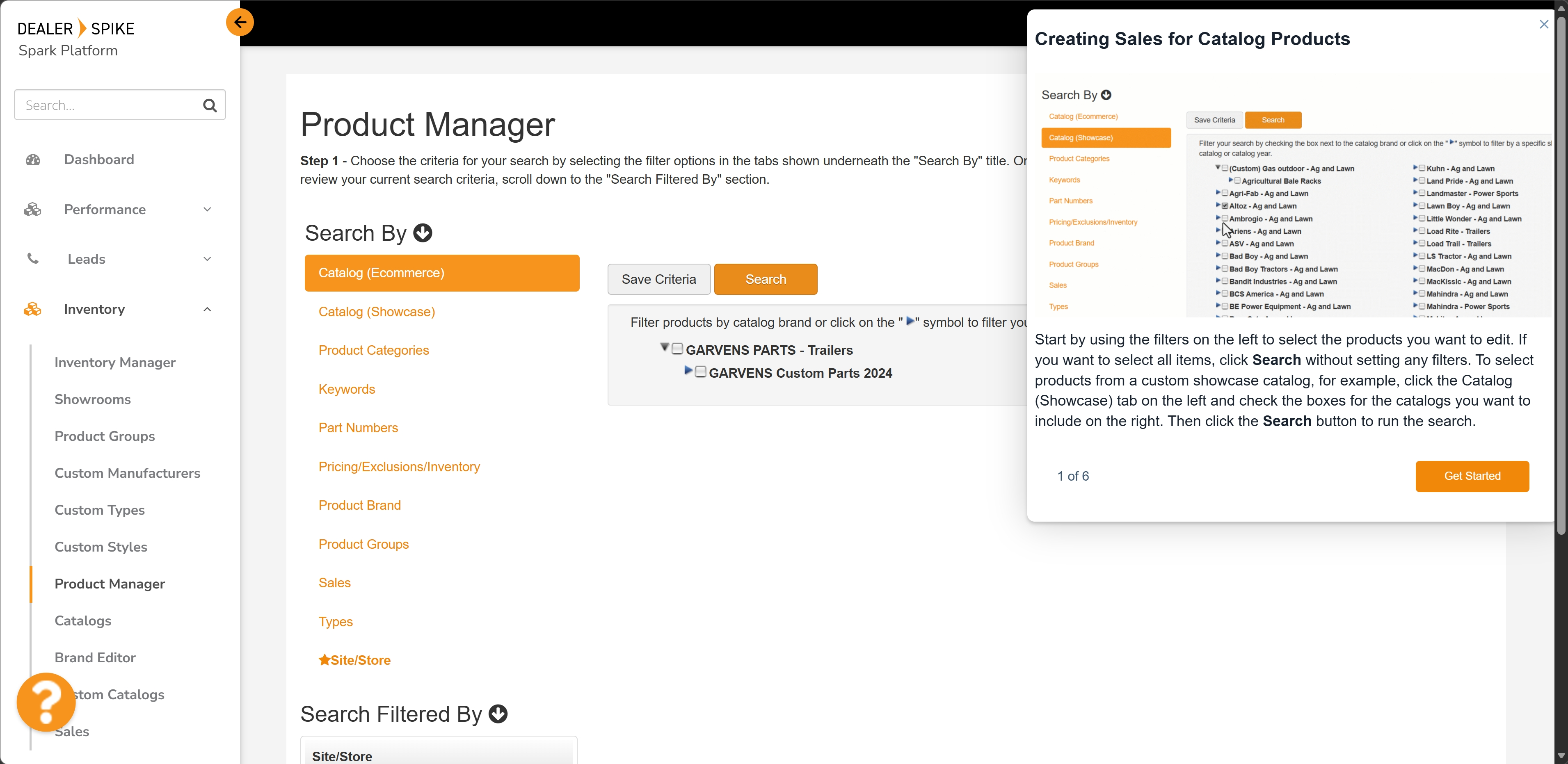The image size is (1568, 764).
Task: Switch to the Catalog (Showcase) tab
Action: [376, 312]
